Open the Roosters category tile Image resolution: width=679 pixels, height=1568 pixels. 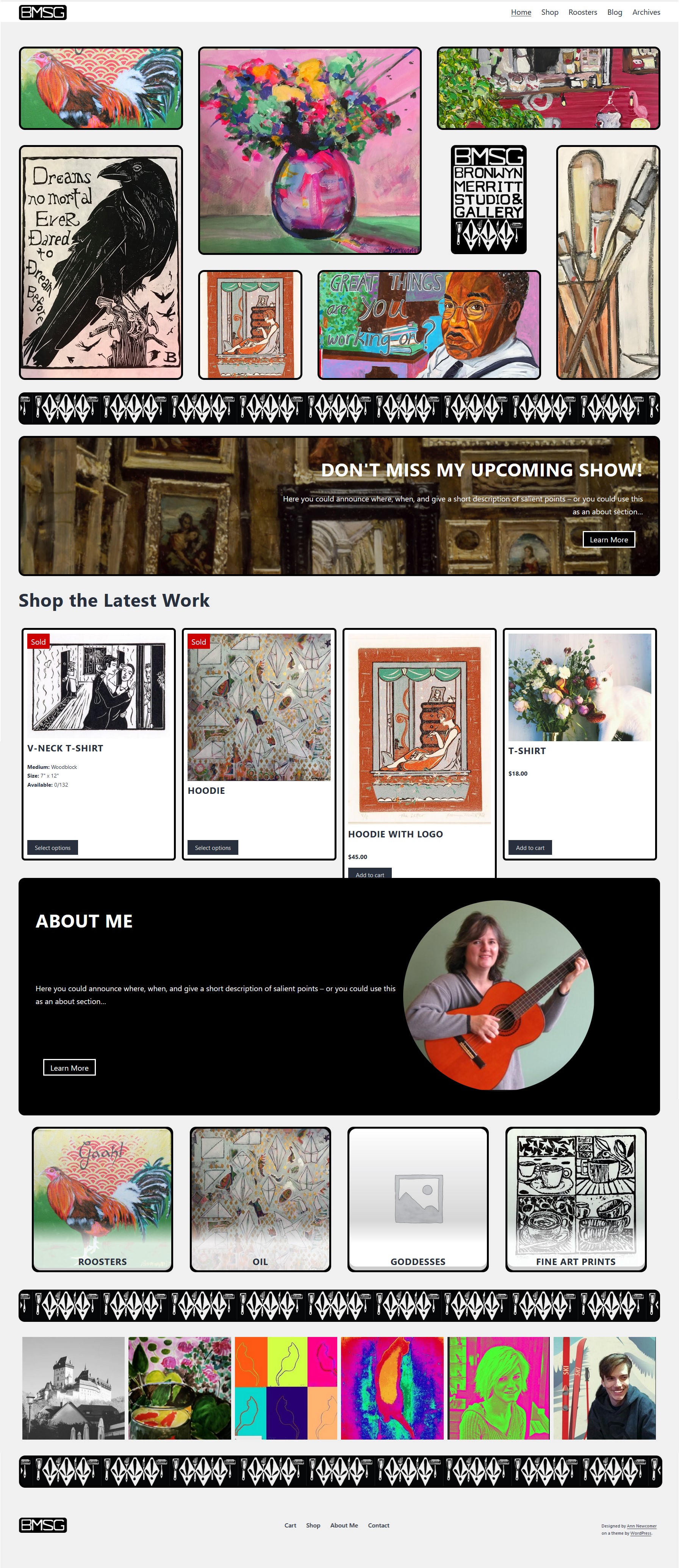pos(102,1199)
